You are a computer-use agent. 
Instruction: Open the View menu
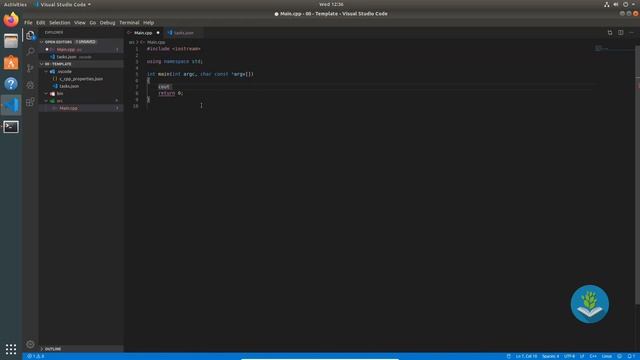tap(80, 23)
